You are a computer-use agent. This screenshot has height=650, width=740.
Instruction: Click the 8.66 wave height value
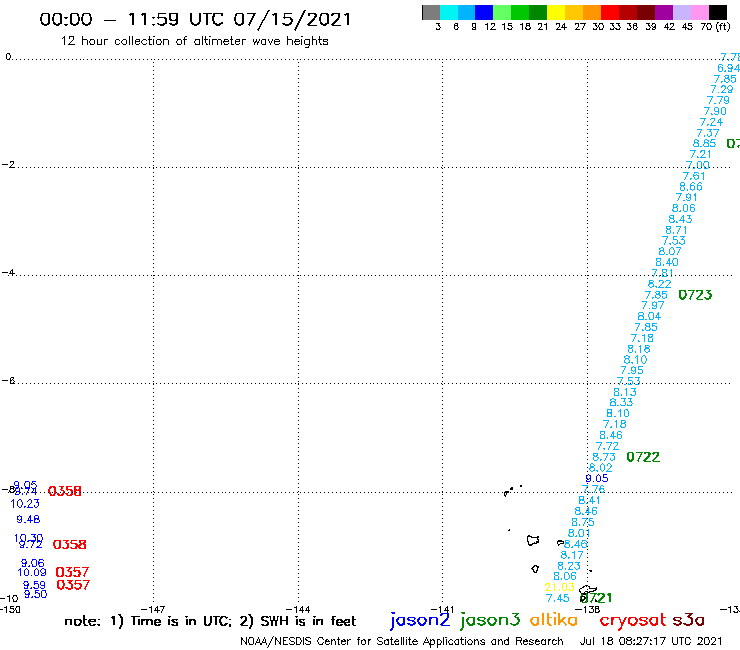(x=691, y=187)
